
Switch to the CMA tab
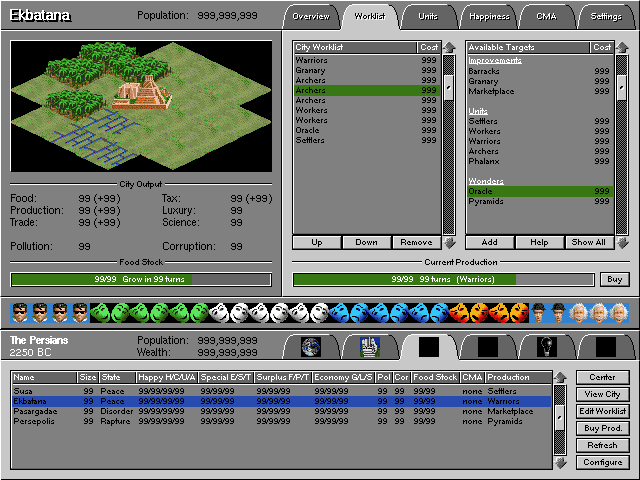tap(547, 17)
